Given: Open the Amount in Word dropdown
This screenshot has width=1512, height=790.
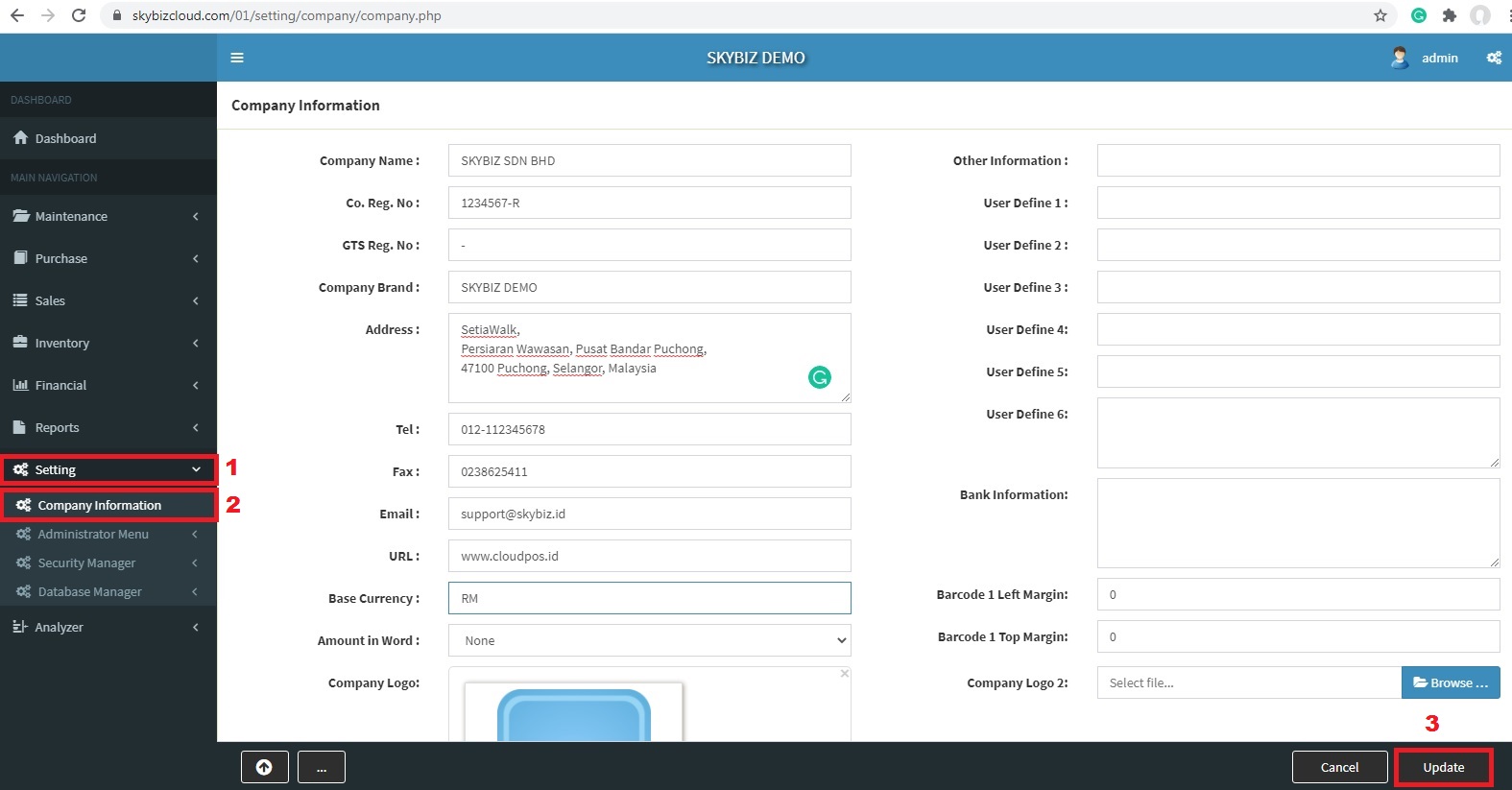Looking at the screenshot, I should click(x=649, y=640).
